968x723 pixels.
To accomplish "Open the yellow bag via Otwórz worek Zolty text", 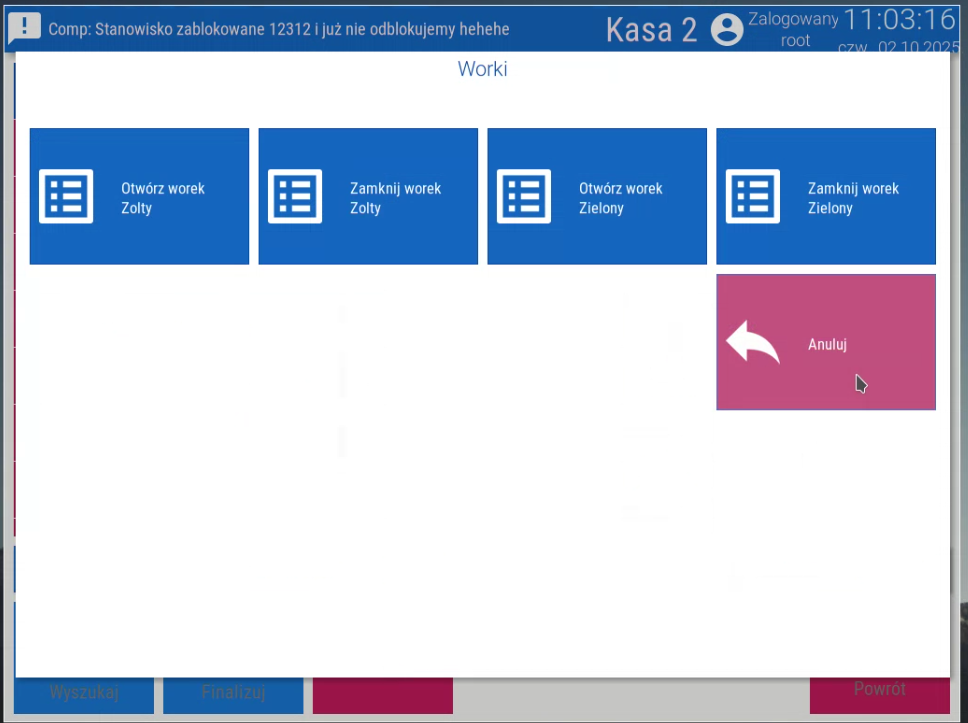I will click(x=163, y=198).
